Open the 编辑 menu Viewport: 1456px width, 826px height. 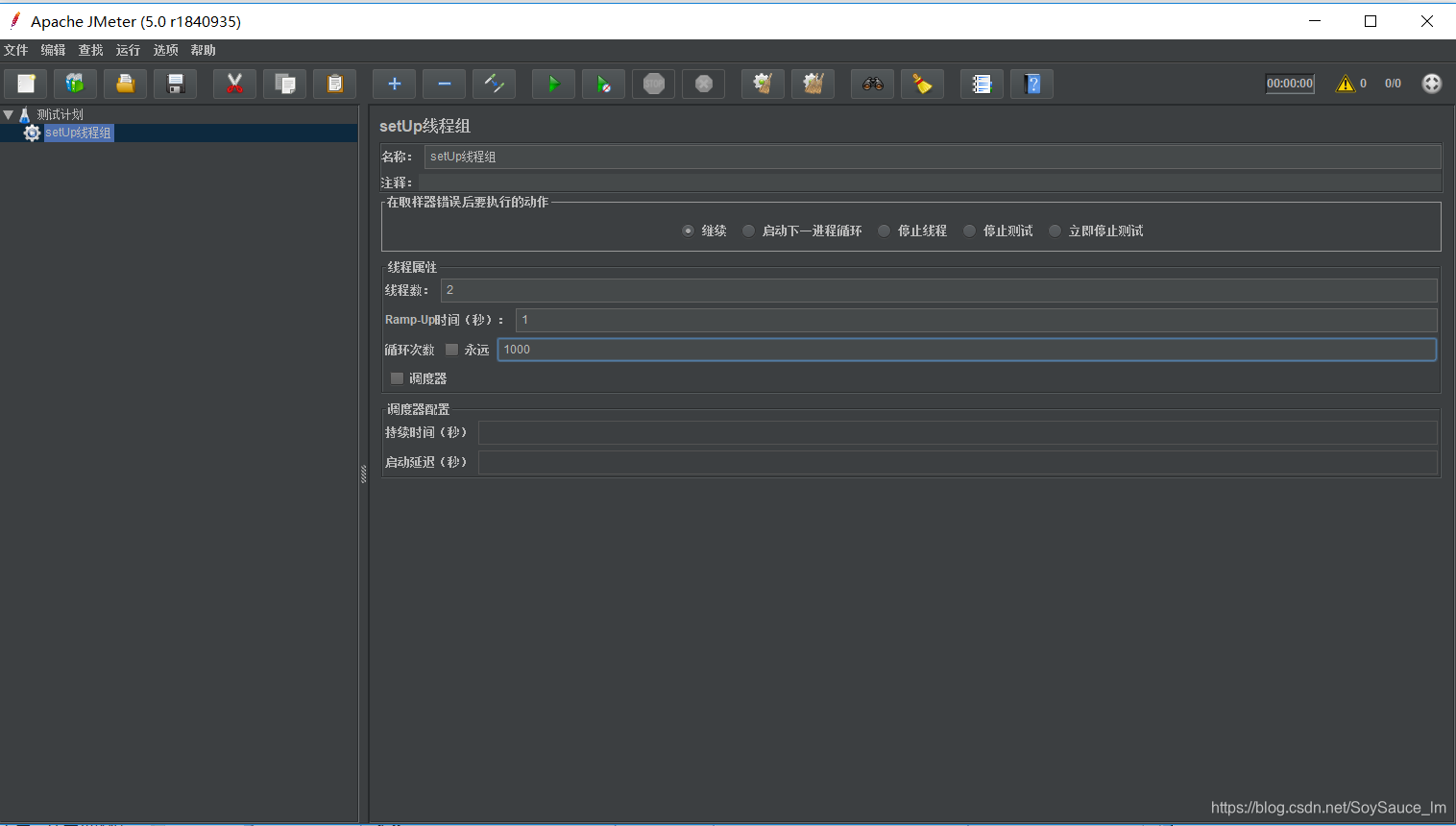54,50
